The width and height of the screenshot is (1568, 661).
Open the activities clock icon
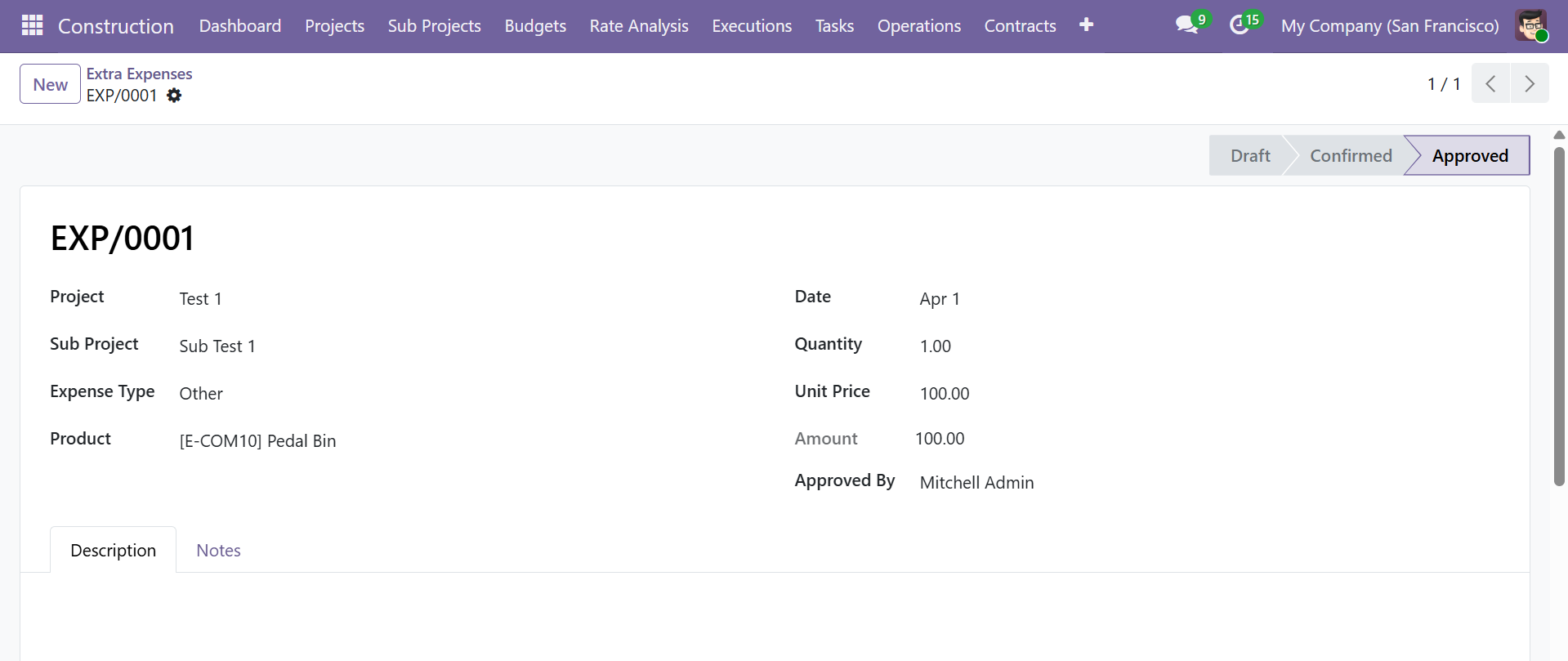(1240, 25)
